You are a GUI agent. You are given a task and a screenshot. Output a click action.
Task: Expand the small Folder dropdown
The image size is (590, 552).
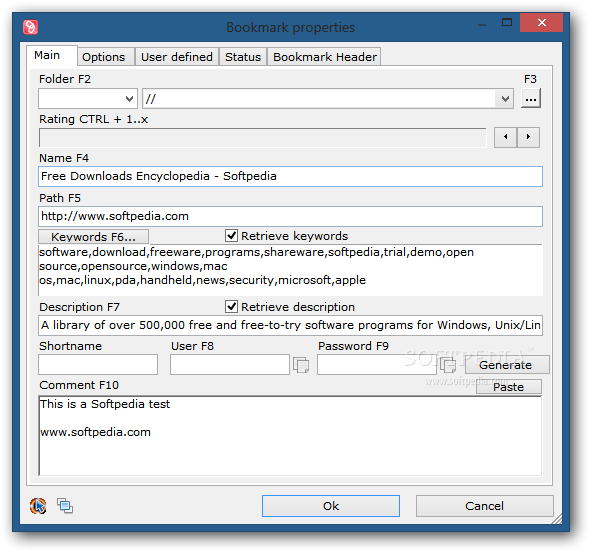click(x=129, y=99)
